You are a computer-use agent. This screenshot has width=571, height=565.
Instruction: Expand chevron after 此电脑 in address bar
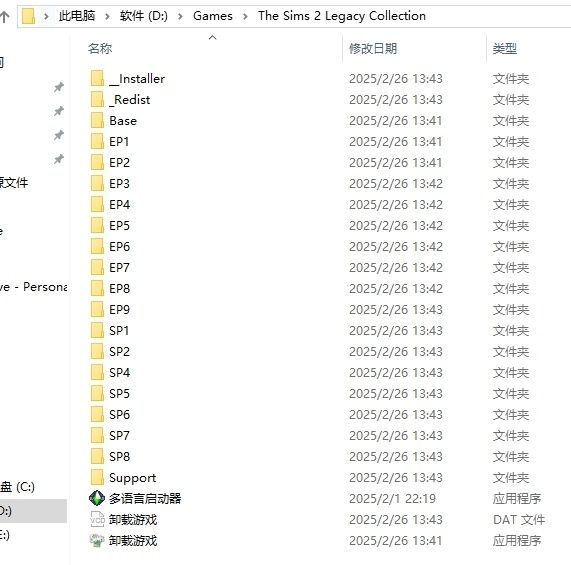[x=107, y=16]
